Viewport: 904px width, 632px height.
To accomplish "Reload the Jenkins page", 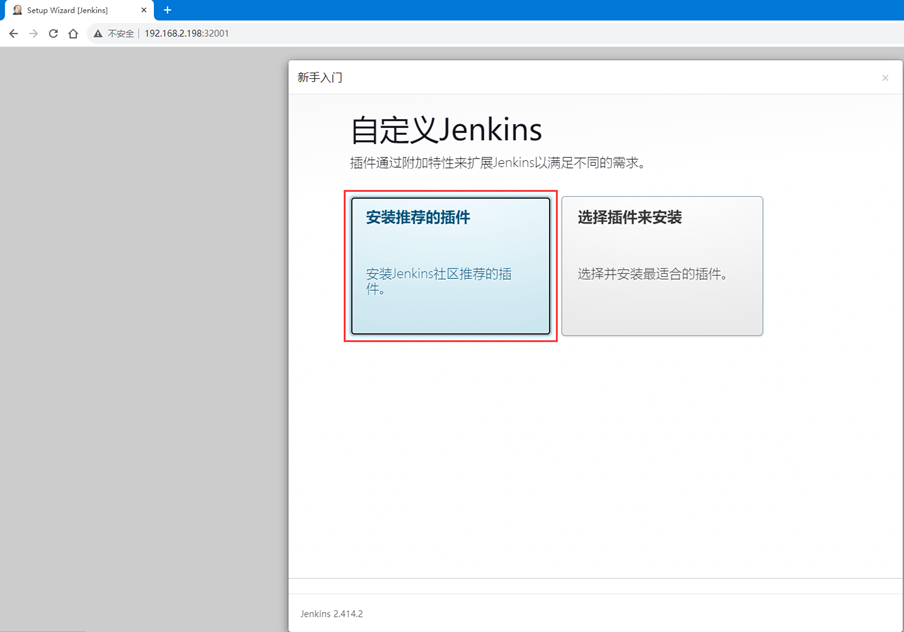I will (x=53, y=33).
